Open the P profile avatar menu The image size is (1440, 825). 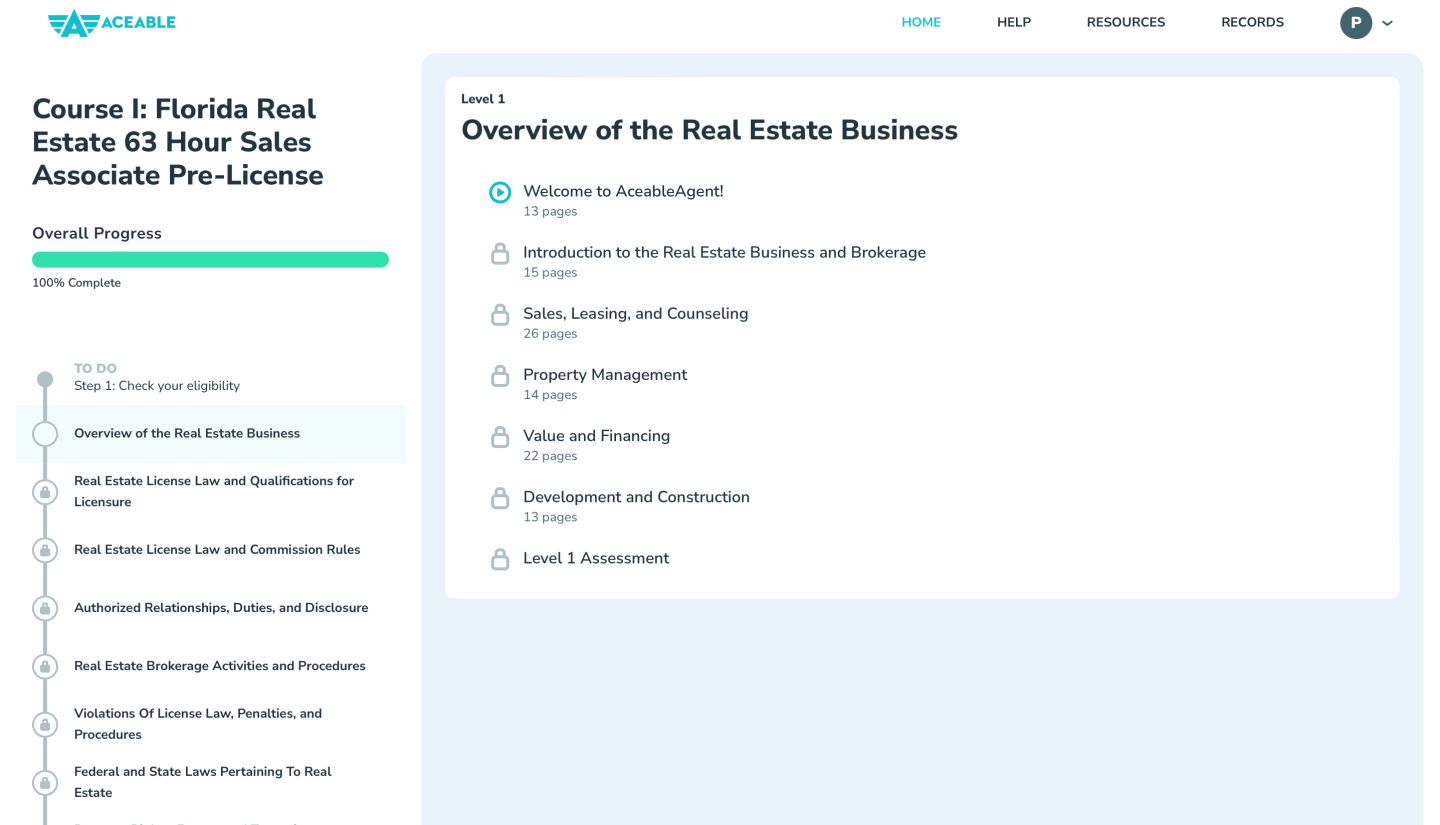[x=1356, y=22]
